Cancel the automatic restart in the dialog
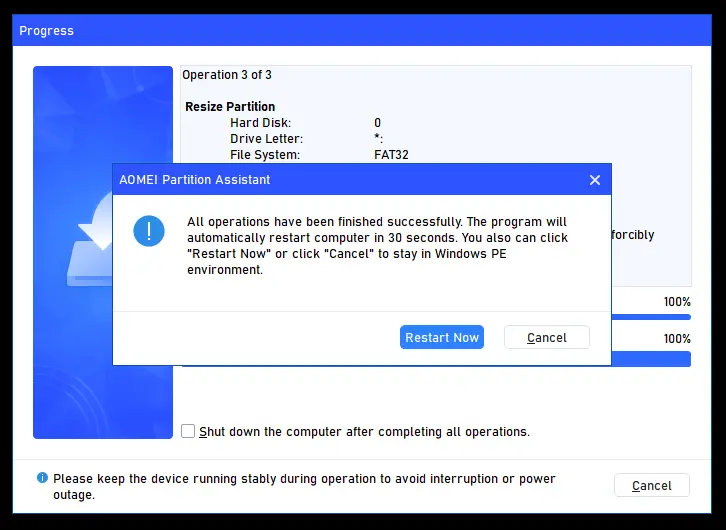 [546, 337]
